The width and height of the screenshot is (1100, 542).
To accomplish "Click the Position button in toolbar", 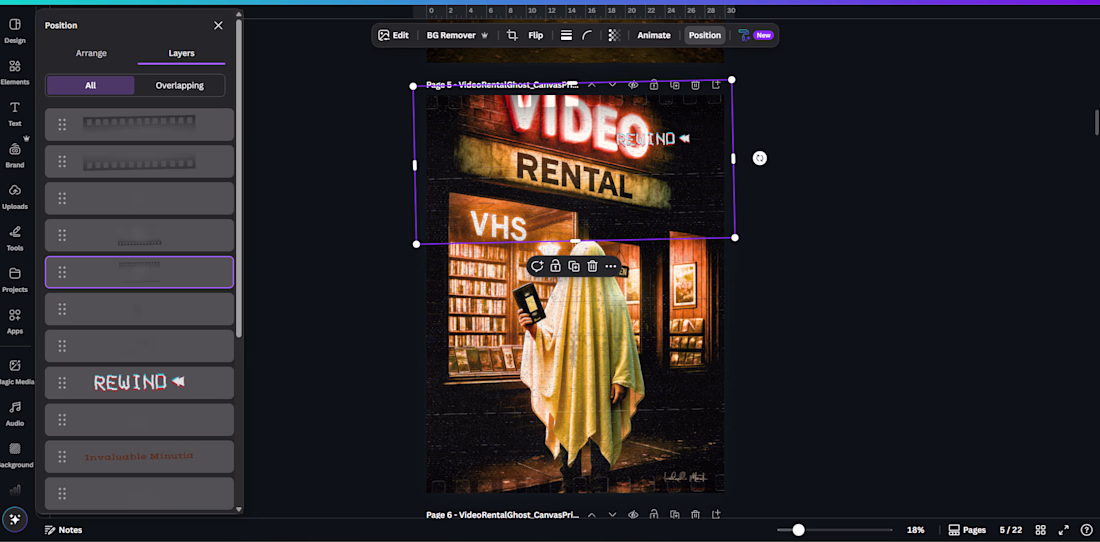I will 704,35.
